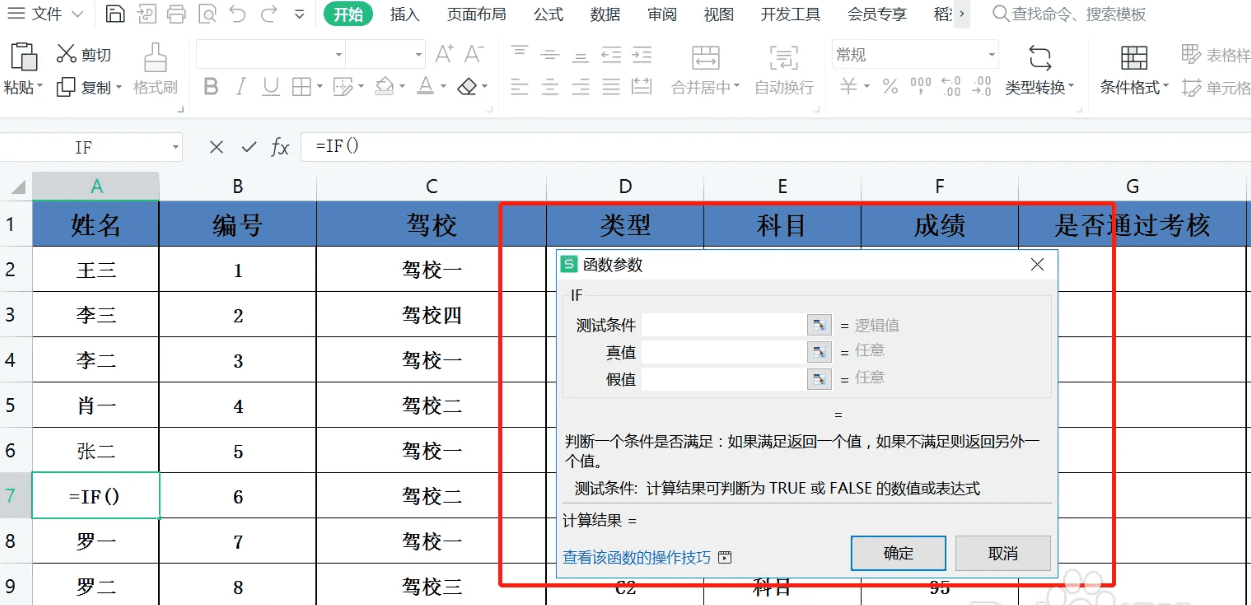
Task: Click the fx insert function icon
Action: tap(278, 147)
